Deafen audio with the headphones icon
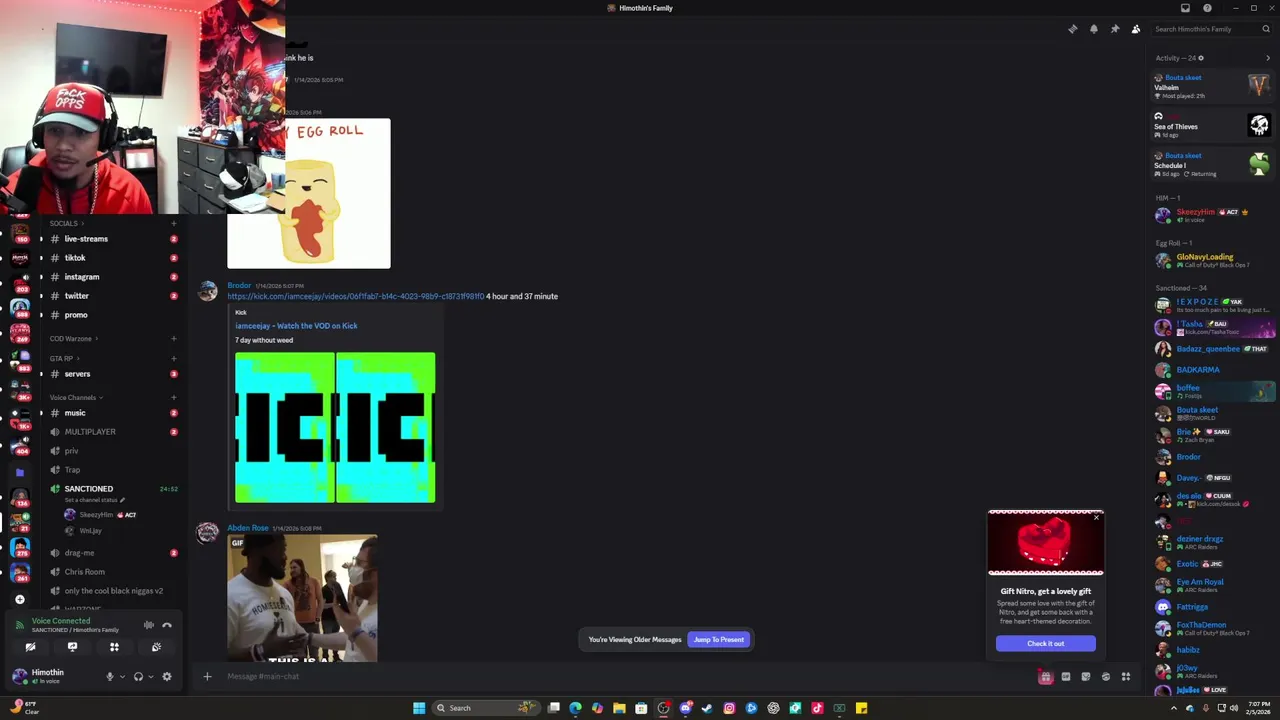 tap(138, 677)
